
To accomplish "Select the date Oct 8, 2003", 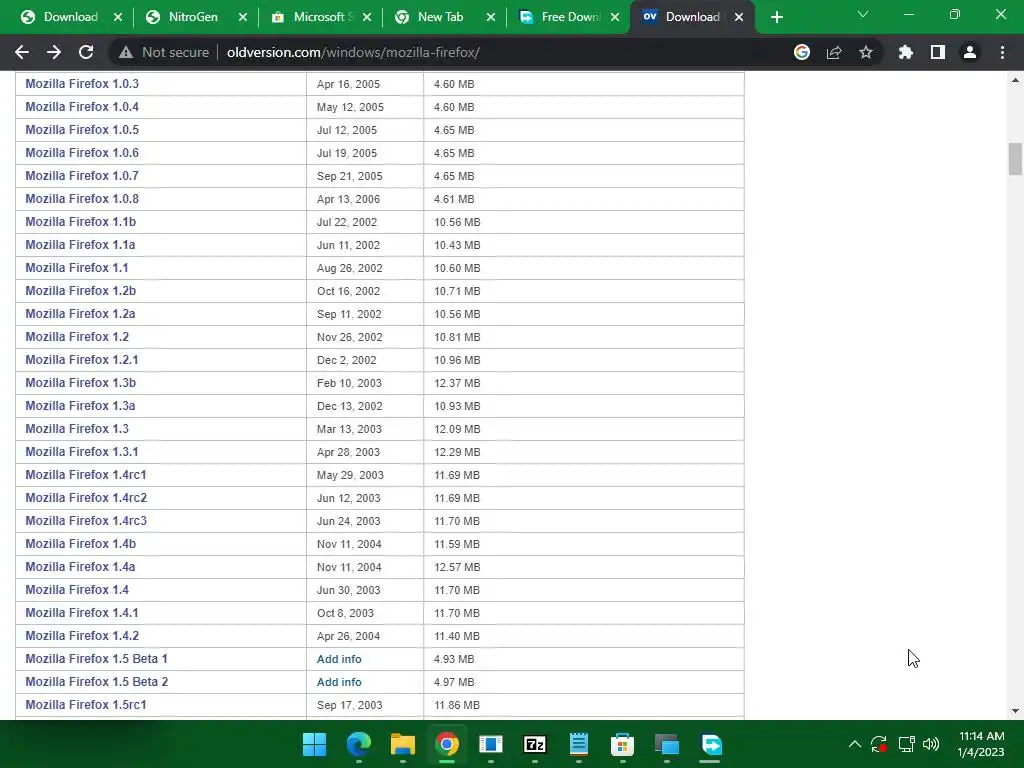I will [x=345, y=613].
